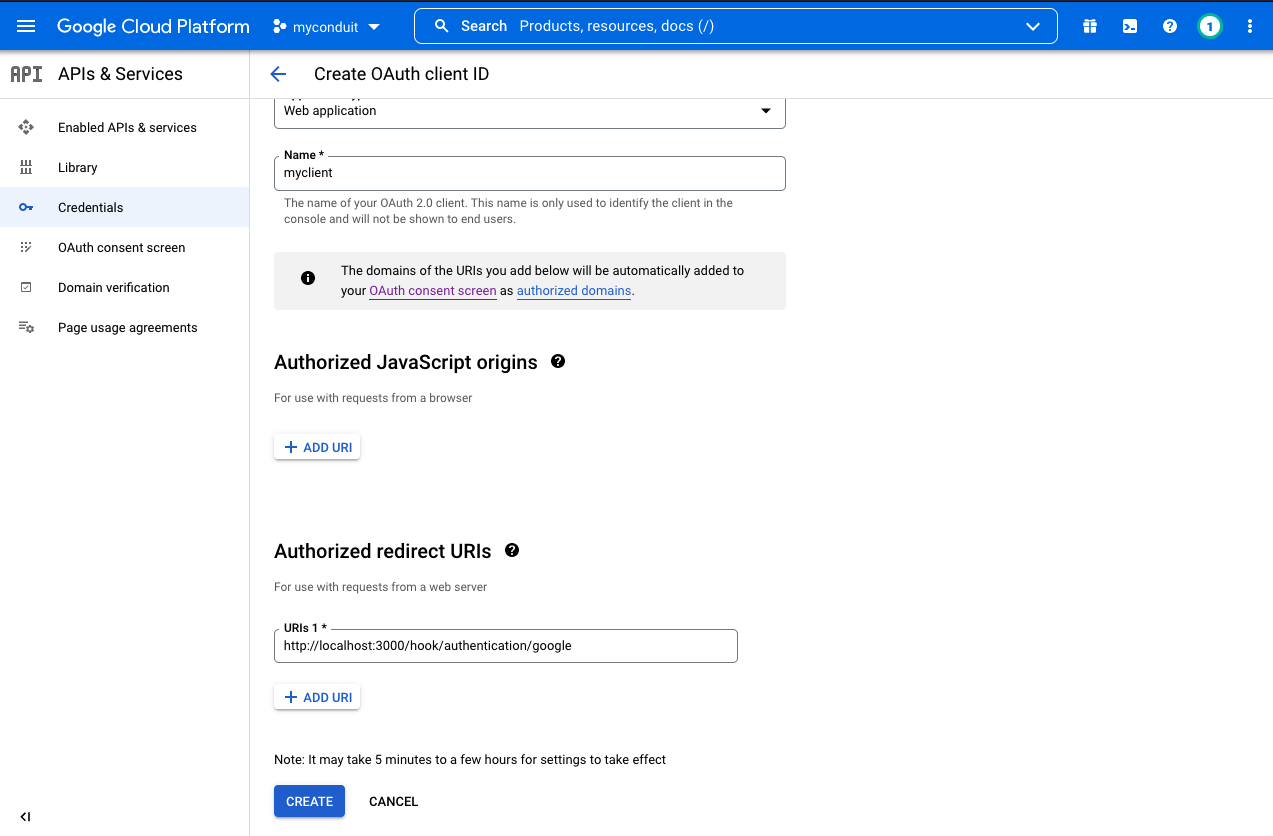
Task: Click the CANCEL button
Action: pyautogui.click(x=394, y=801)
